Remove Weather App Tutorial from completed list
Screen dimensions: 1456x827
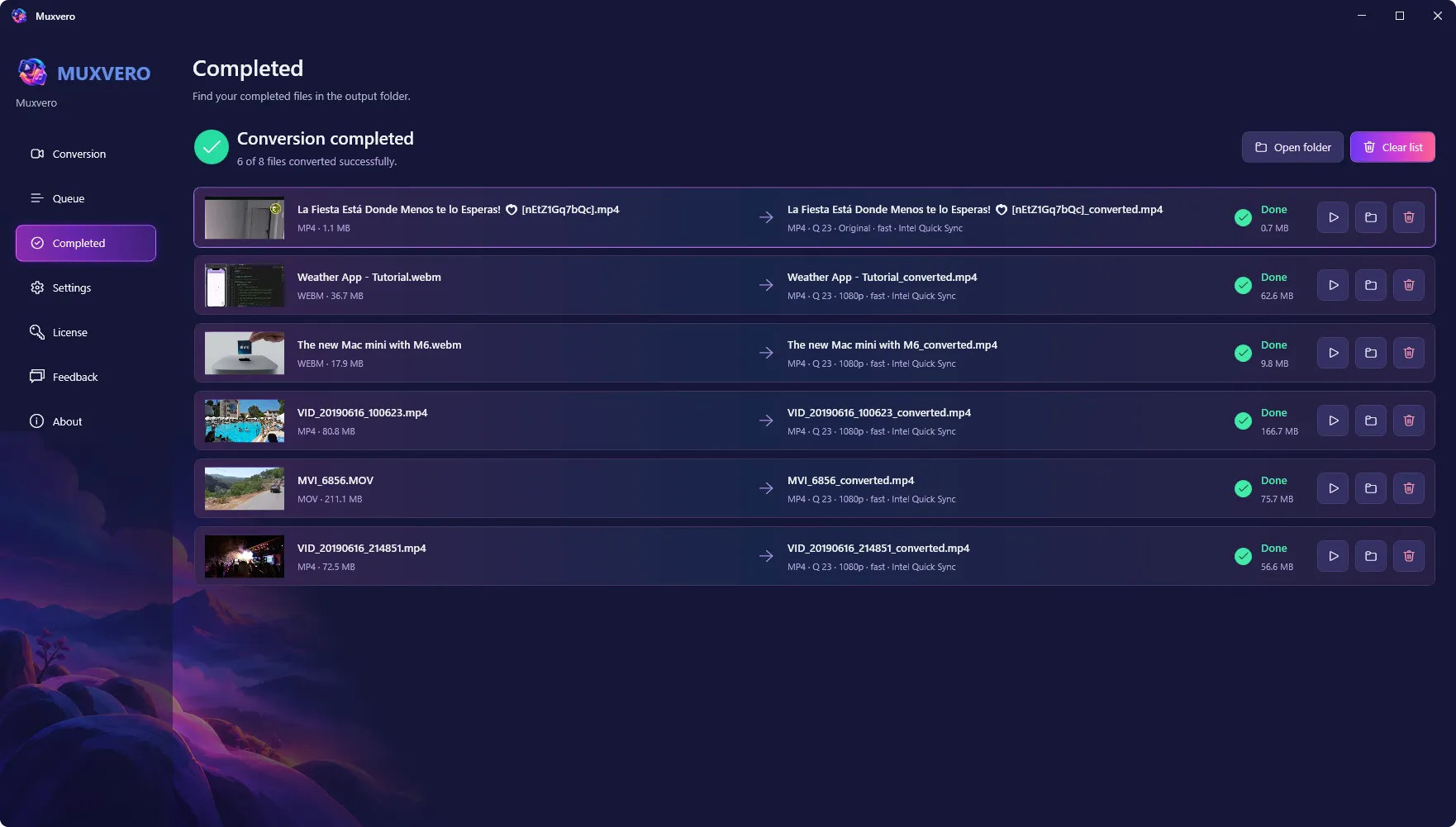point(1409,285)
